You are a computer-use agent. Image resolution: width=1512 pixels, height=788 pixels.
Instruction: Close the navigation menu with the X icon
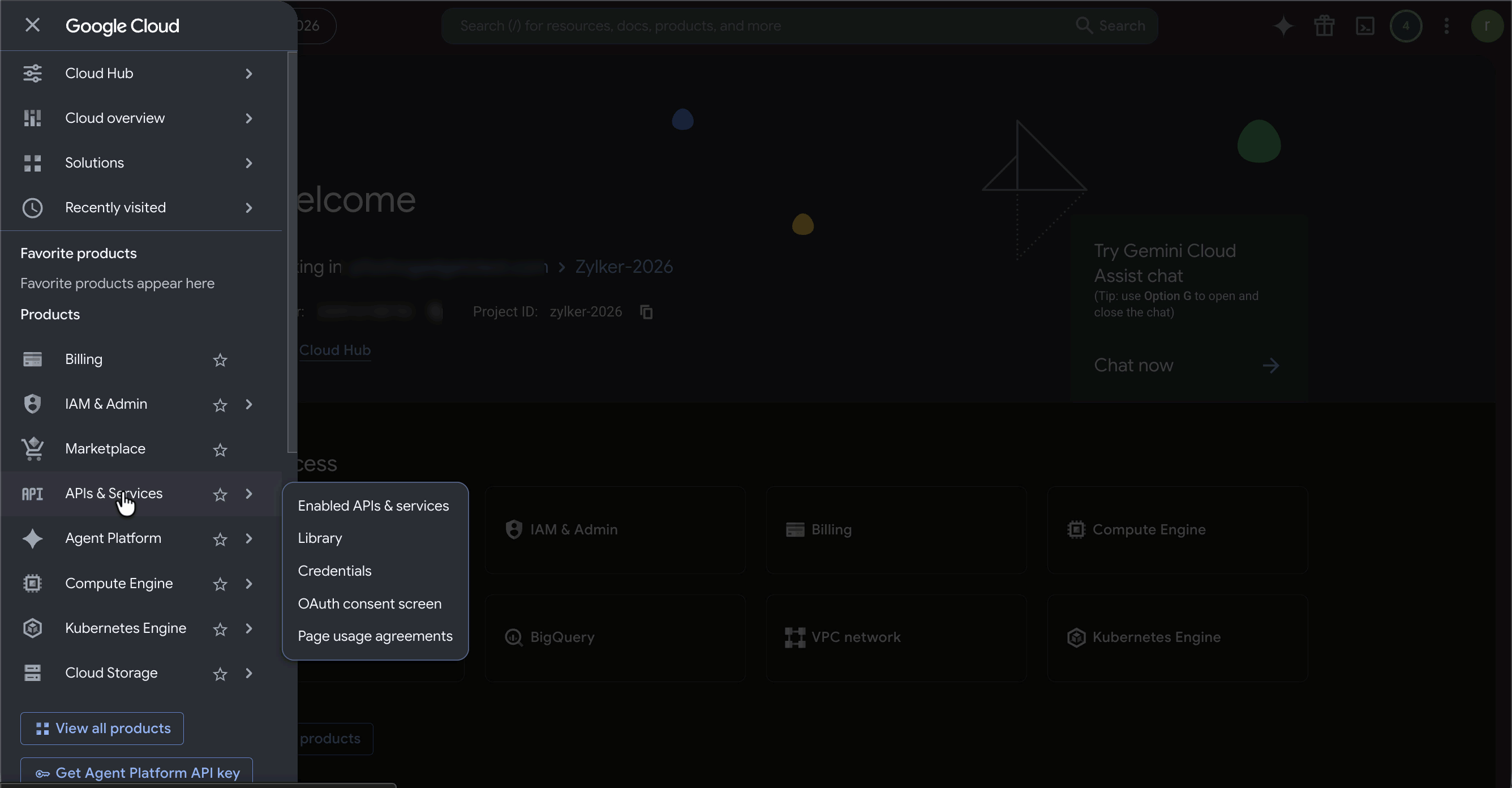point(32,25)
